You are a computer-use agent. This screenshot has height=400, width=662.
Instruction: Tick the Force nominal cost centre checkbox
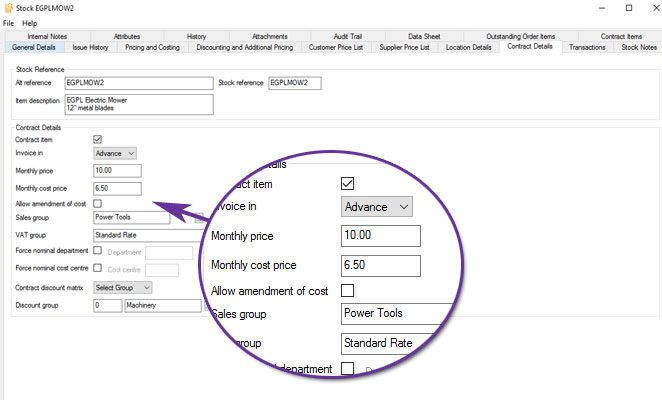pyautogui.click(x=97, y=267)
